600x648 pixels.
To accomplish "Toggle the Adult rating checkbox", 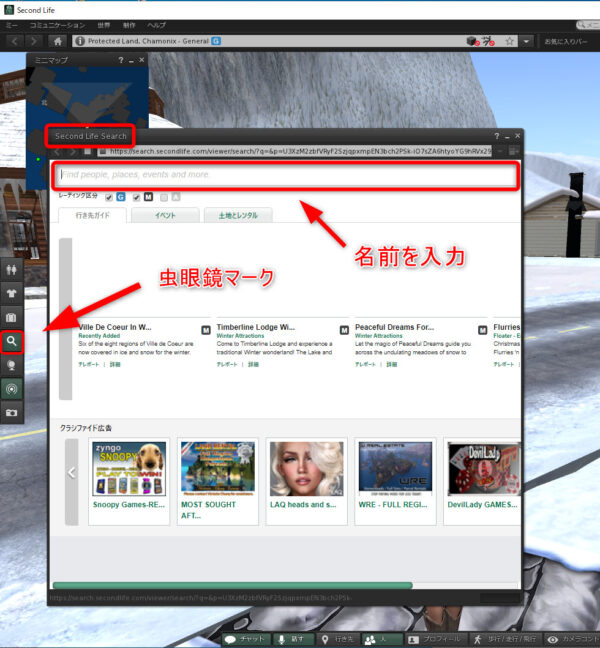I will tap(164, 197).
